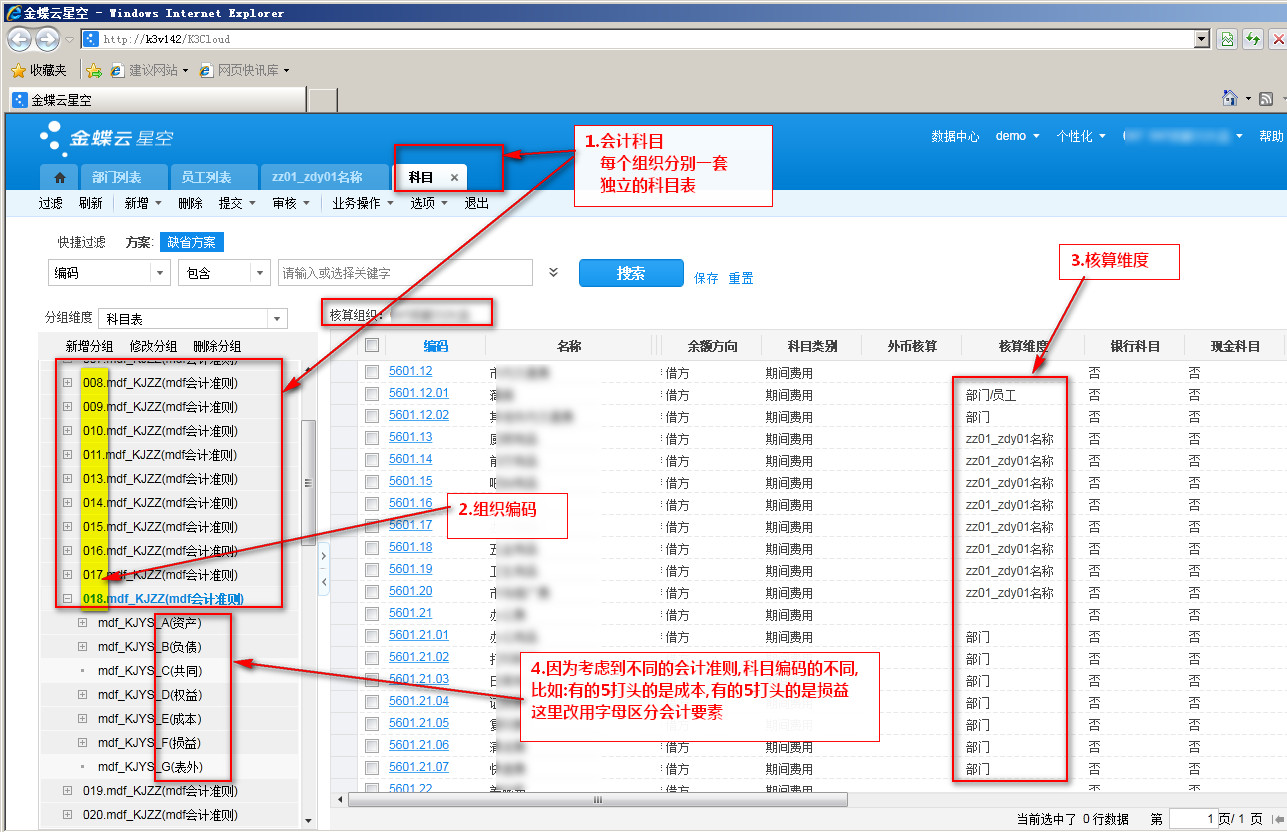Select checkbox for row 5601.21.01
Viewport: 1287px width, 832px height.
pos(372,635)
